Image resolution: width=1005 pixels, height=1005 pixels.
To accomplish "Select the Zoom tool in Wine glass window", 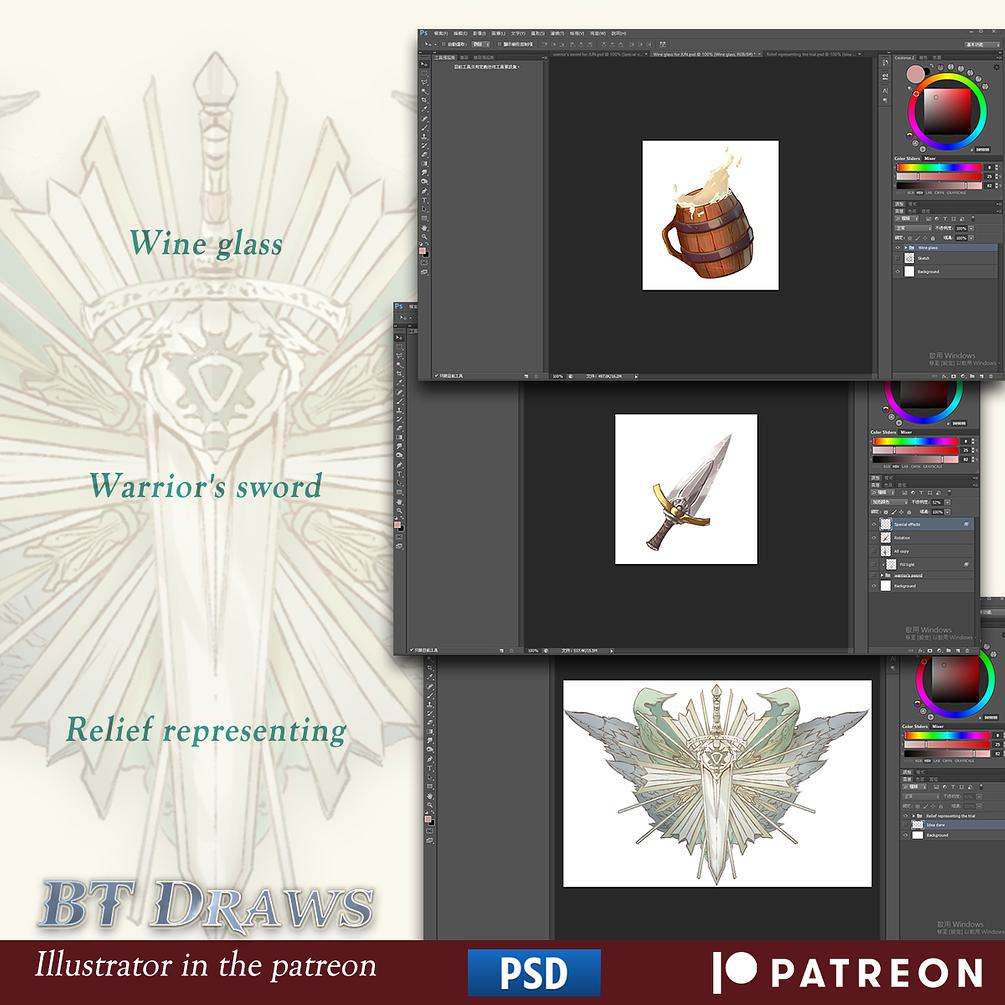I will (424, 237).
